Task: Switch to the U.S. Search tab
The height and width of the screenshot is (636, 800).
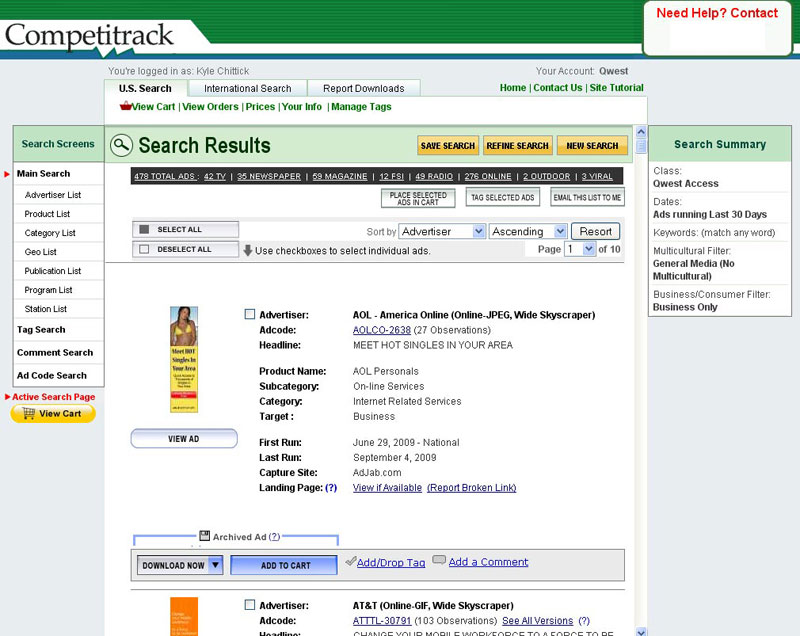Action: click(x=145, y=88)
